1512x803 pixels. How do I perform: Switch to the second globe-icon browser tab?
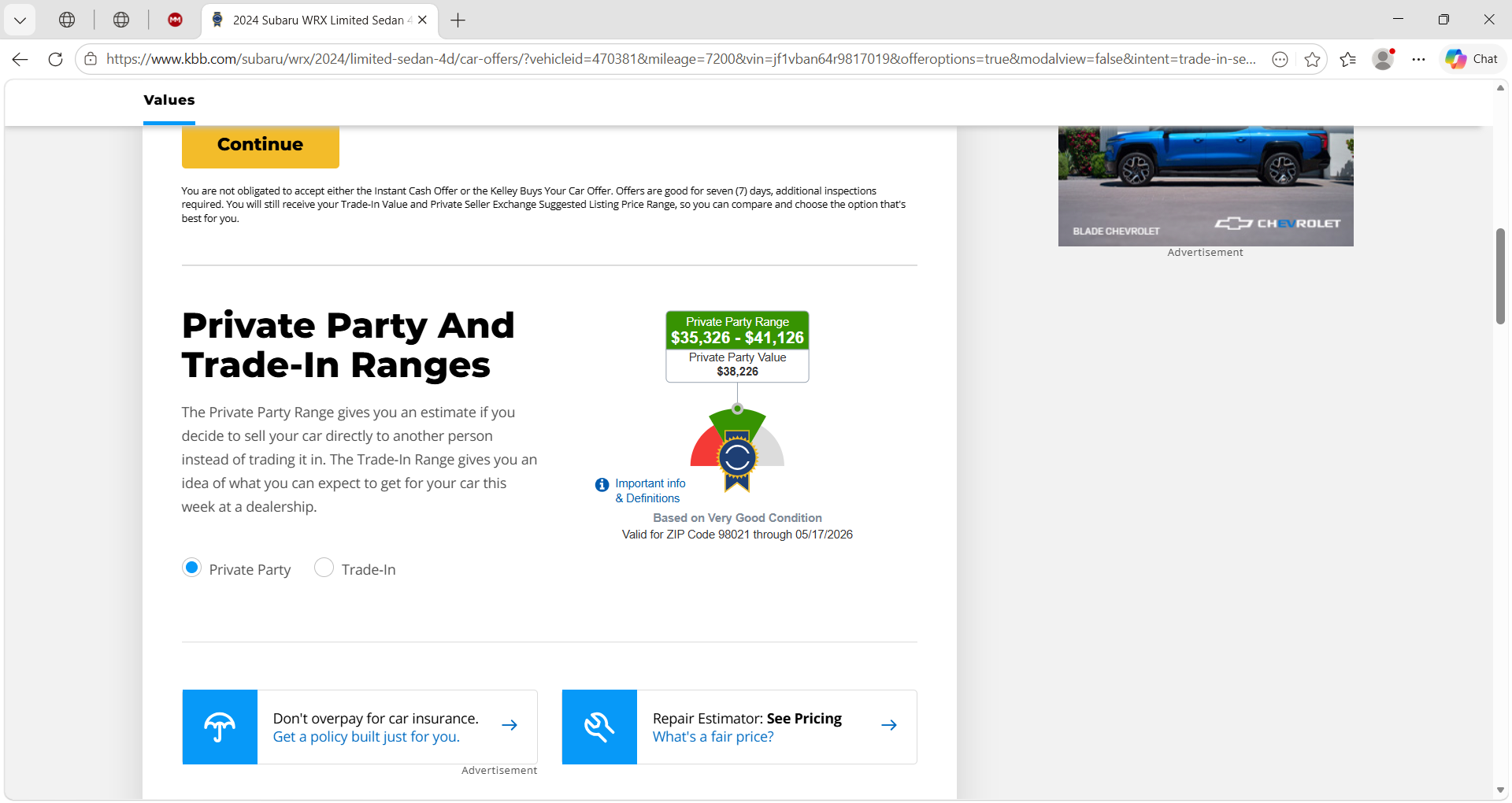click(x=120, y=20)
